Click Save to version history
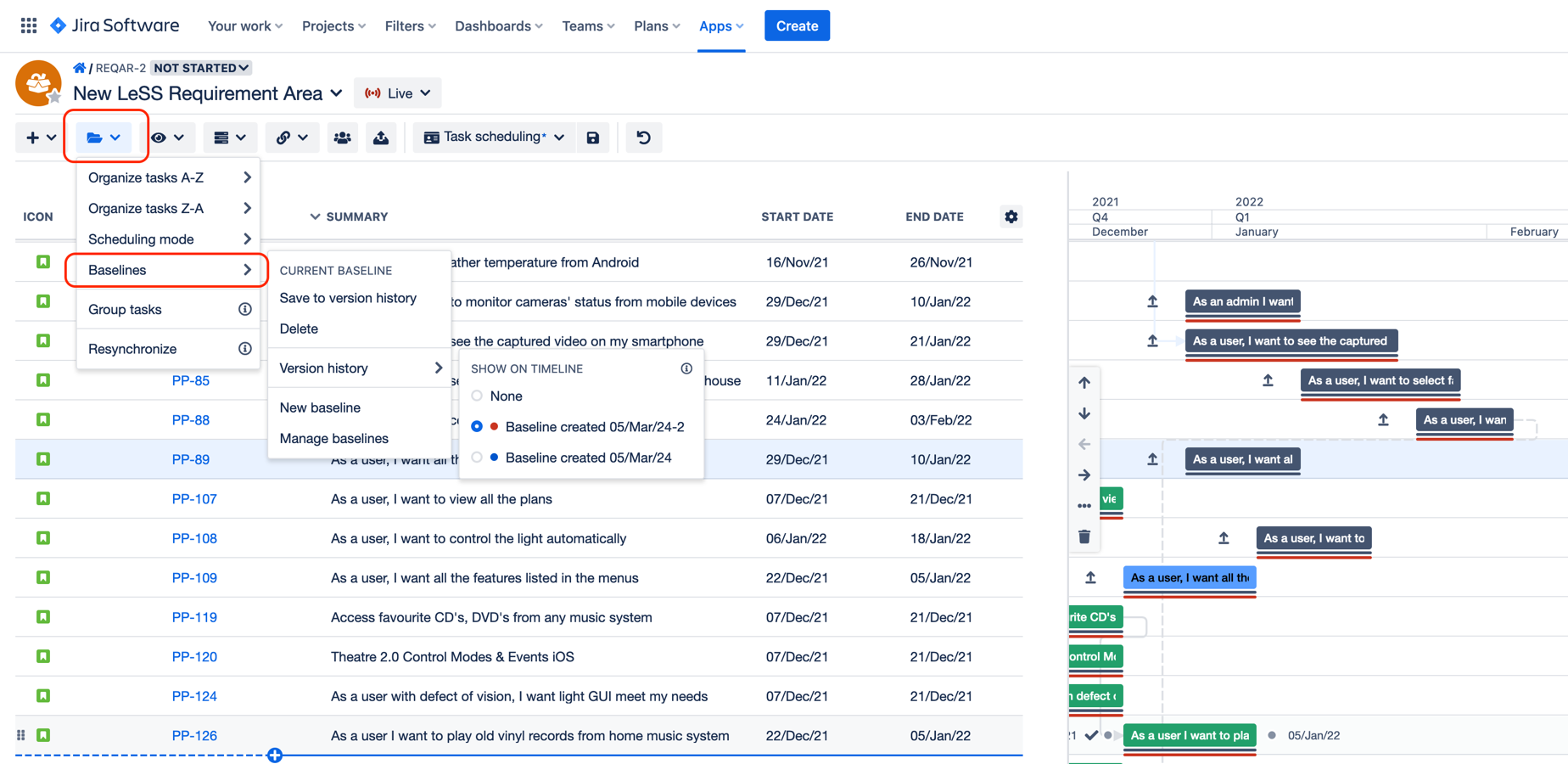 click(x=348, y=298)
